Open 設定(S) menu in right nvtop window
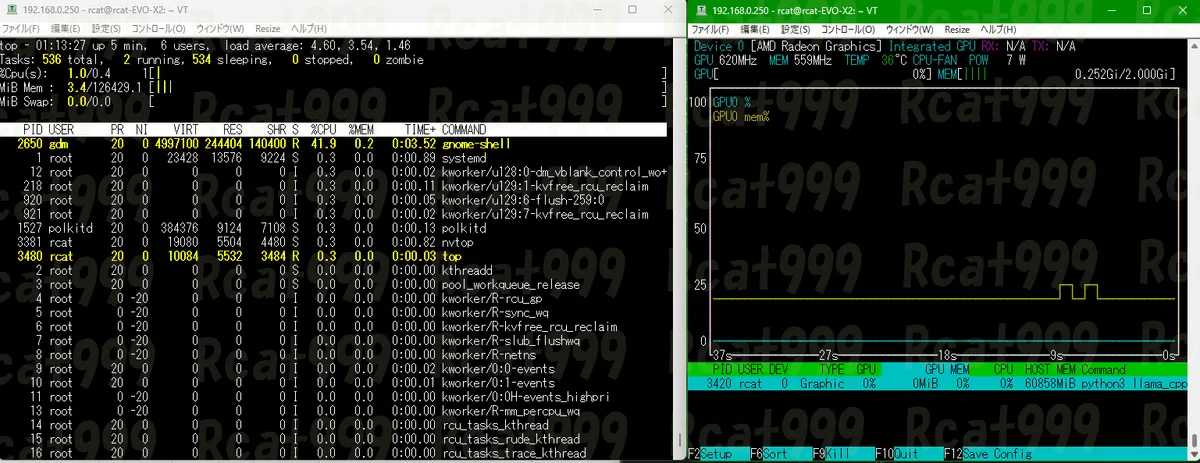1200x463 pixels. click(798, 29)
